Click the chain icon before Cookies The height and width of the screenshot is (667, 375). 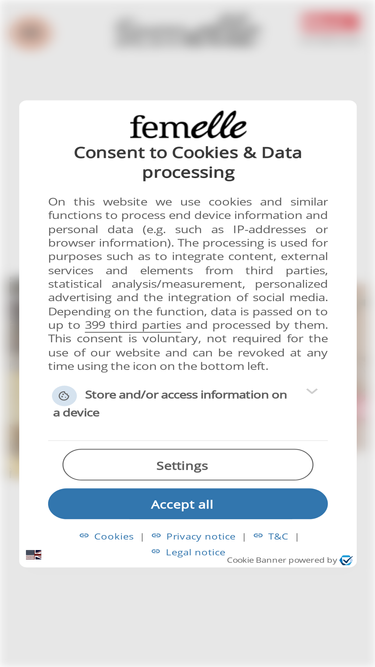click(x=84, y=536)
